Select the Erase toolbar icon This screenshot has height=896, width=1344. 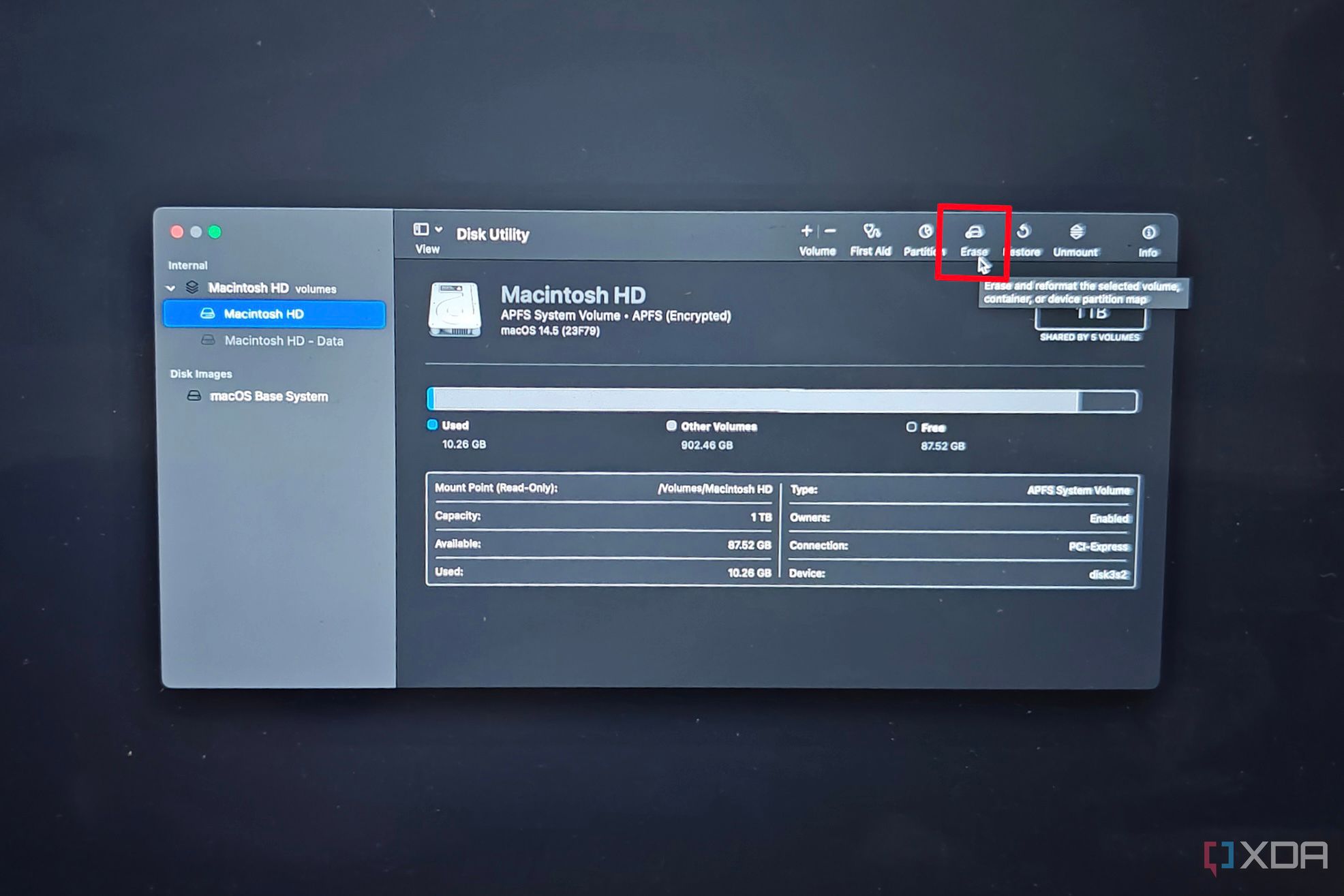[x=974, y=232]
